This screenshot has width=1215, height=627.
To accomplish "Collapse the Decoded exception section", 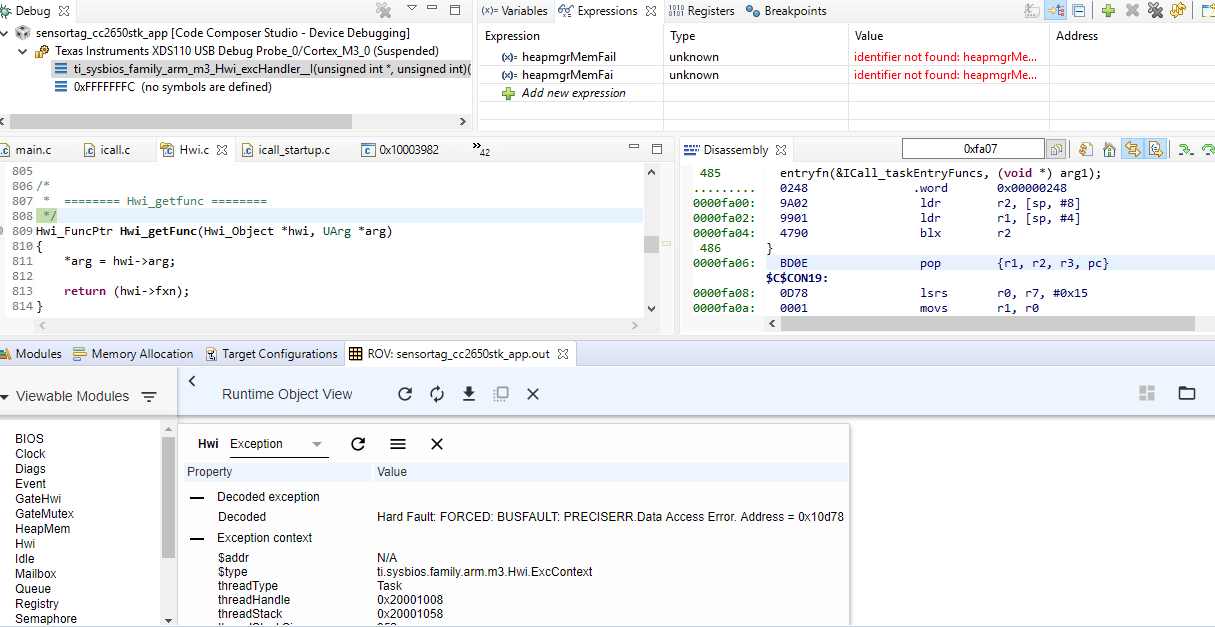I will point(196,497).
